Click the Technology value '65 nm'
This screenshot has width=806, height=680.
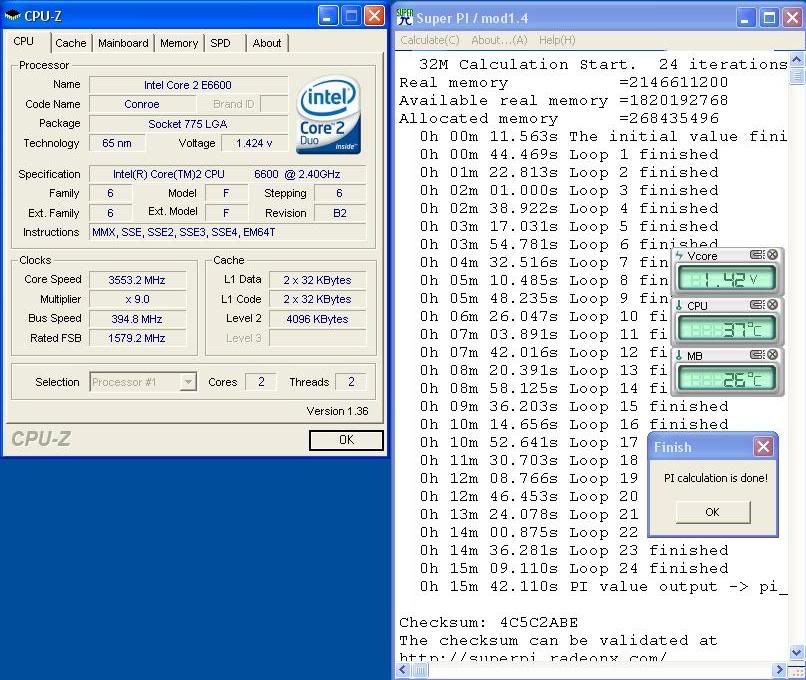[117, 143]
